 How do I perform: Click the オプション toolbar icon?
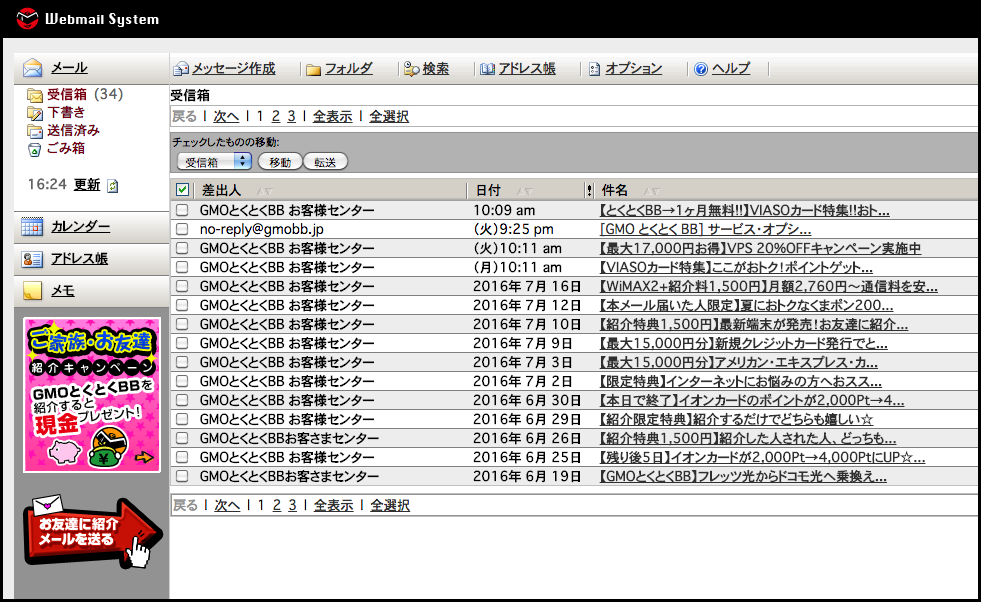coord(594,69)
